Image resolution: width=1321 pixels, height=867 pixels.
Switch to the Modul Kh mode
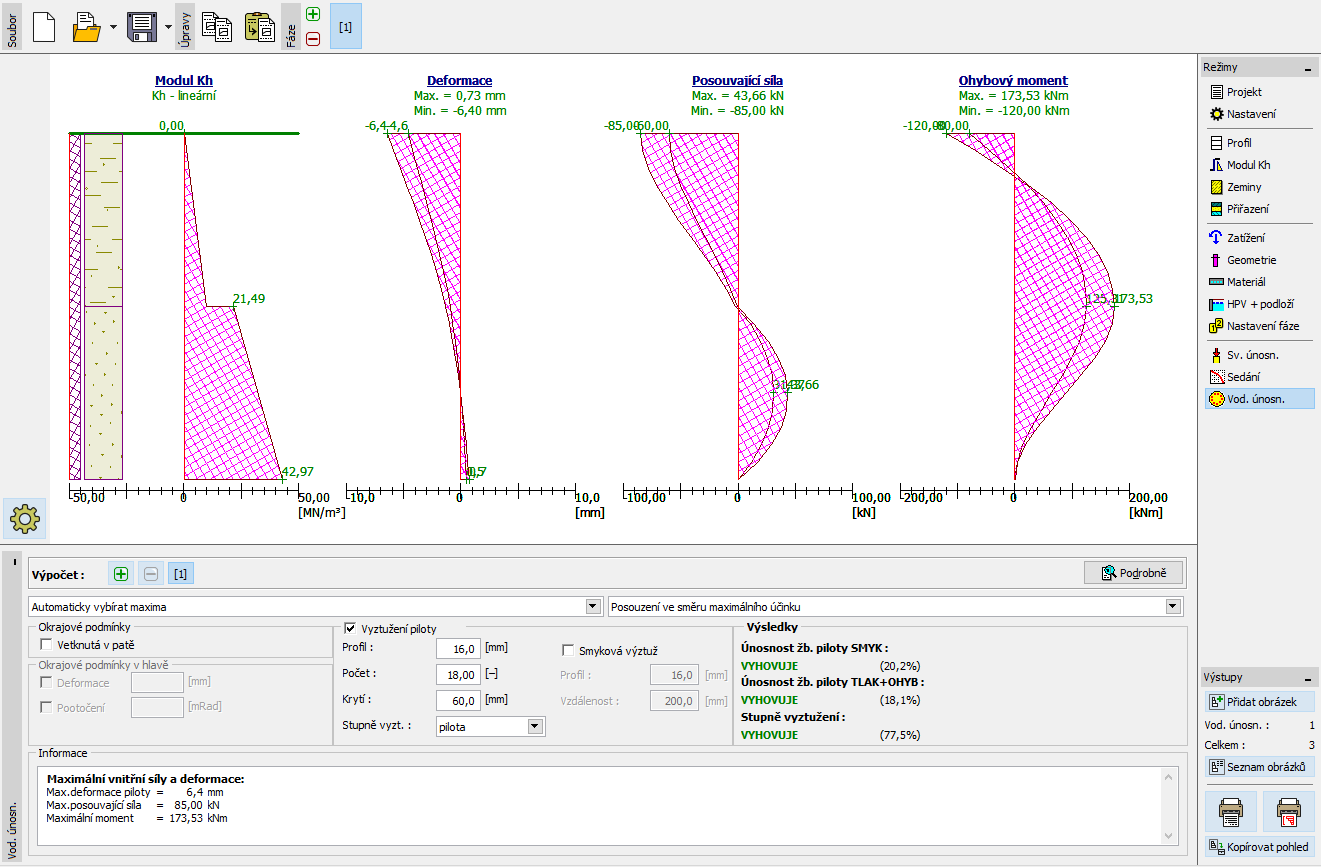[x=1258, y=165]
